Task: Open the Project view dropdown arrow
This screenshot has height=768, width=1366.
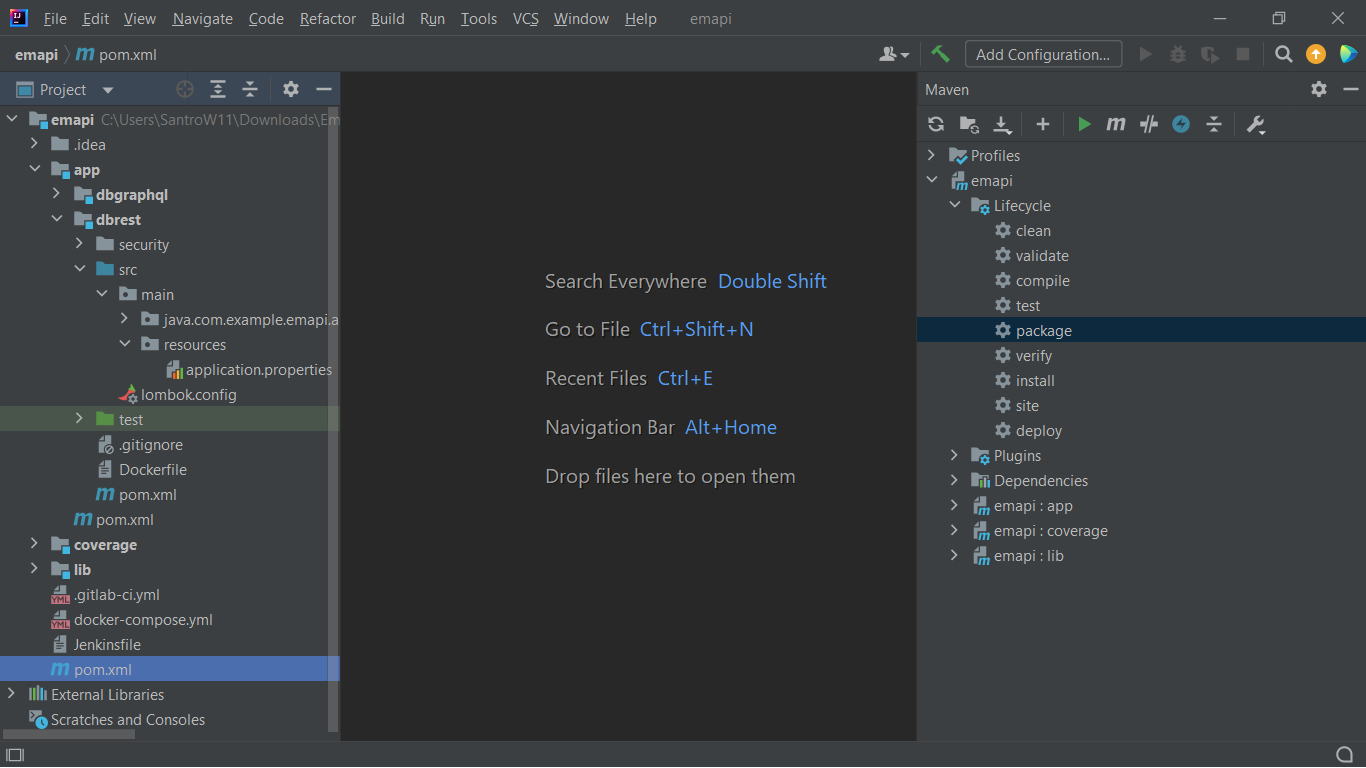Action: pos(108,90)
